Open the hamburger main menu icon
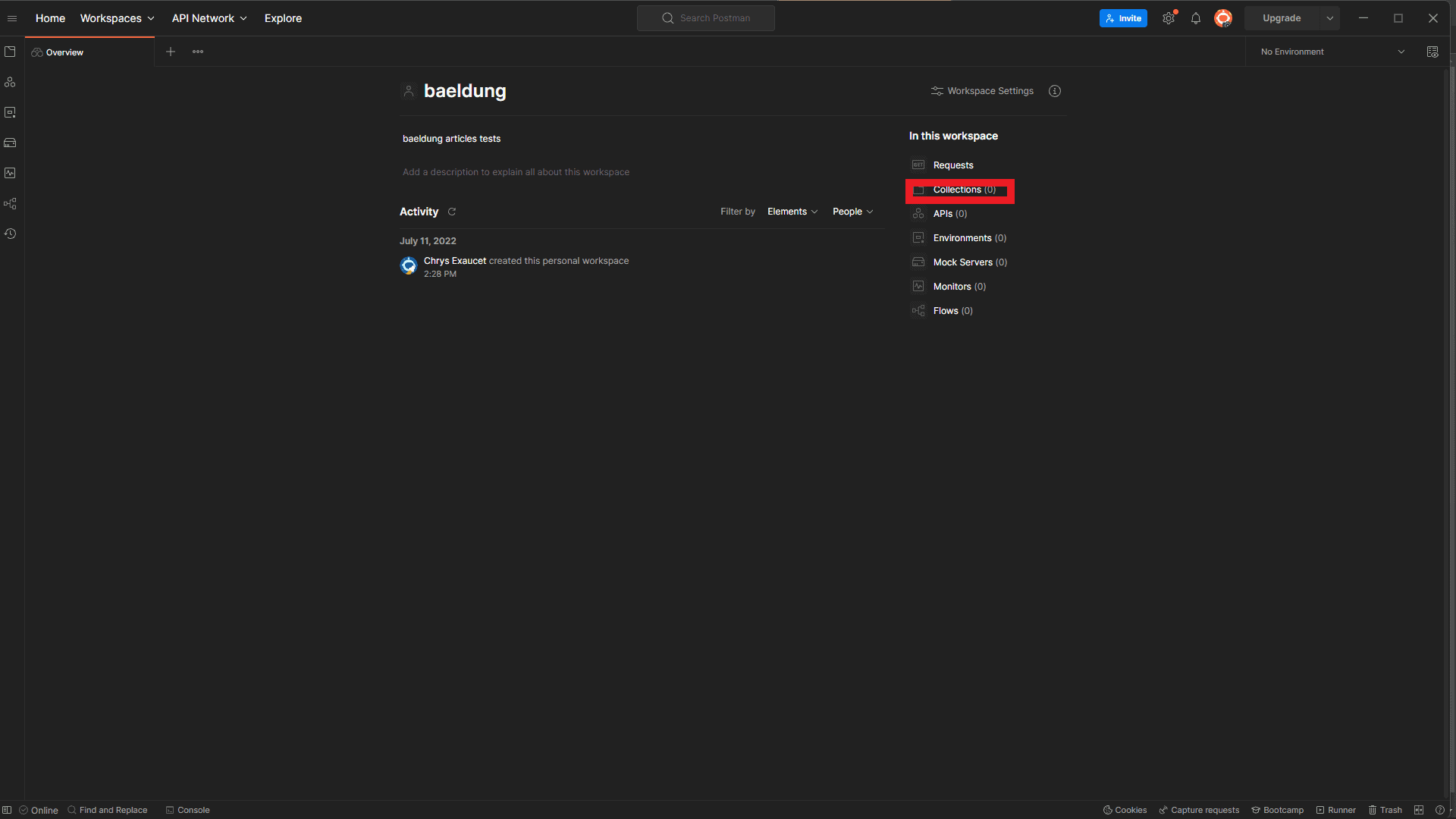Screen dimensions: 1456x819 point(12,18)
